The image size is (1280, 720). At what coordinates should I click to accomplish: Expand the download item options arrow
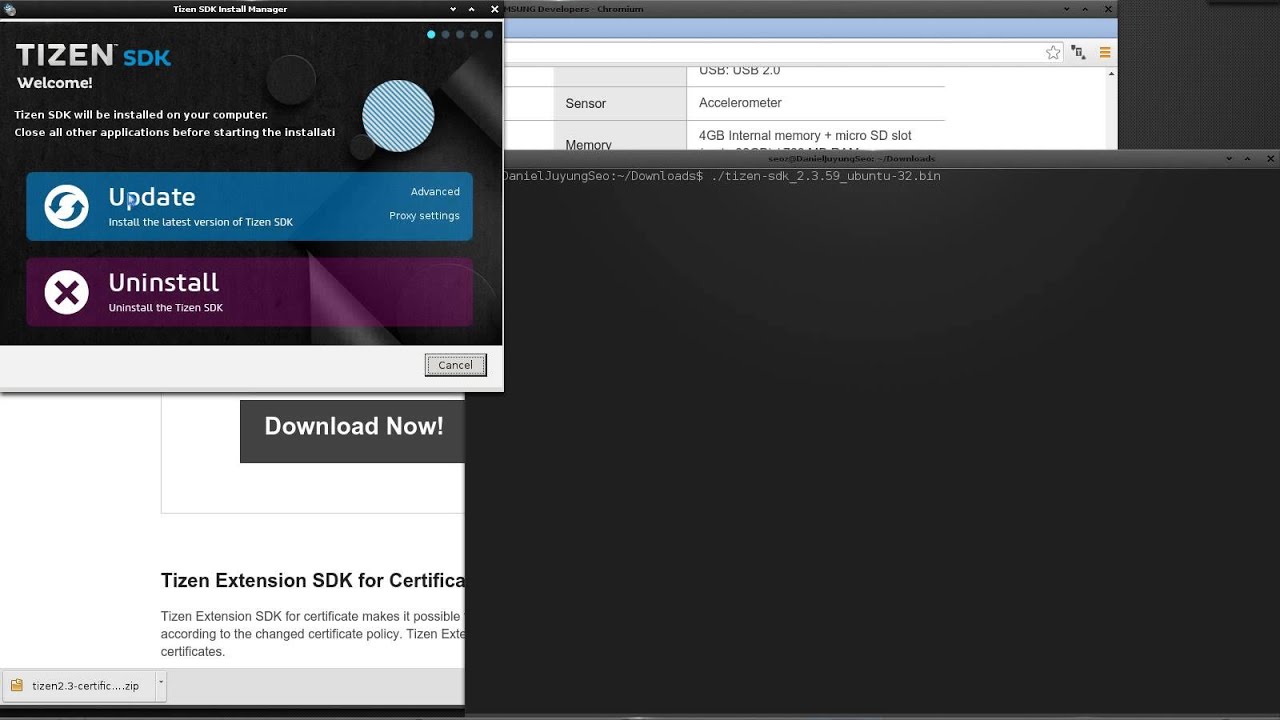click(160, 685)
